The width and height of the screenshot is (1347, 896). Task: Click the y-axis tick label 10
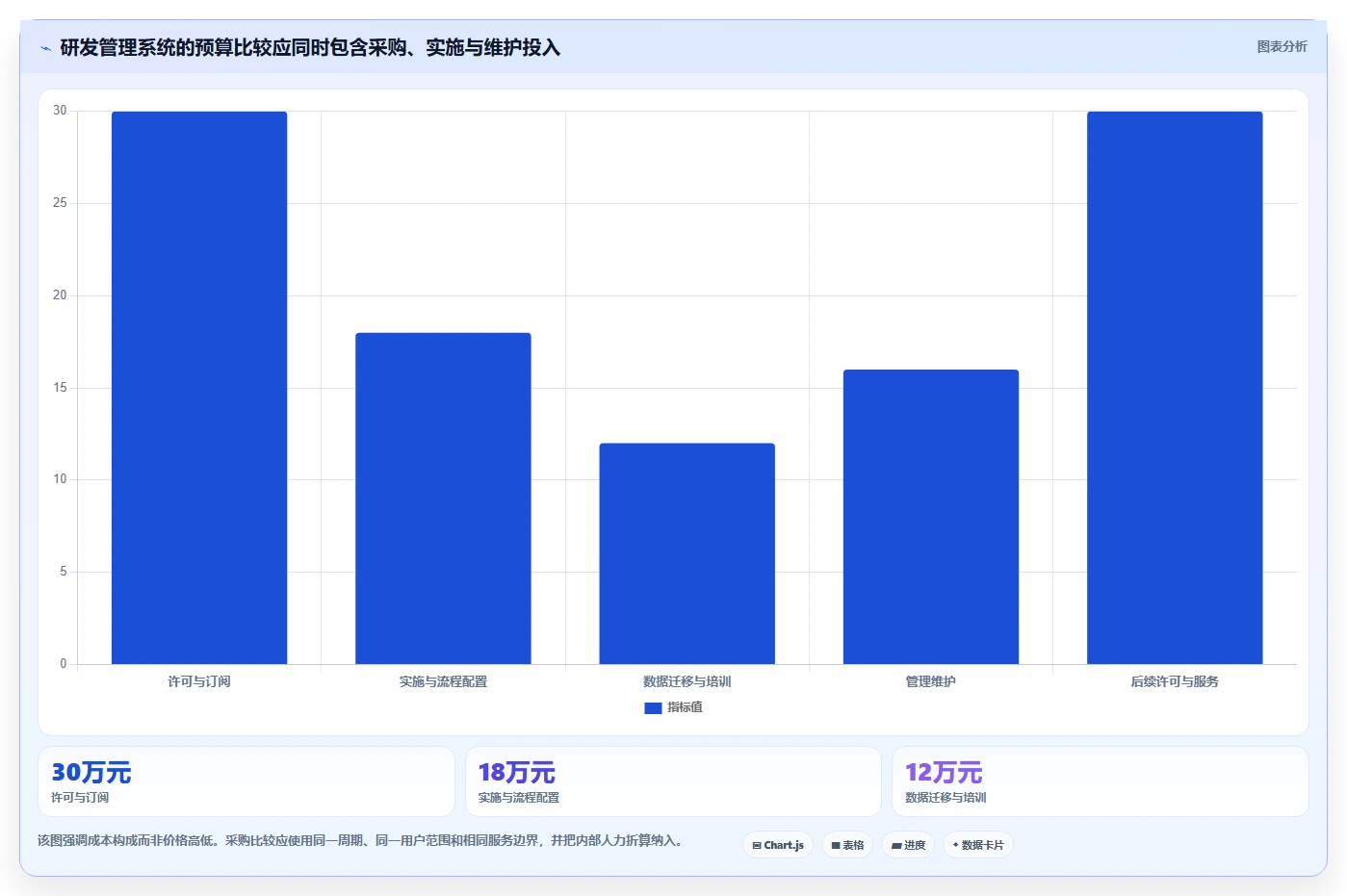60,479
